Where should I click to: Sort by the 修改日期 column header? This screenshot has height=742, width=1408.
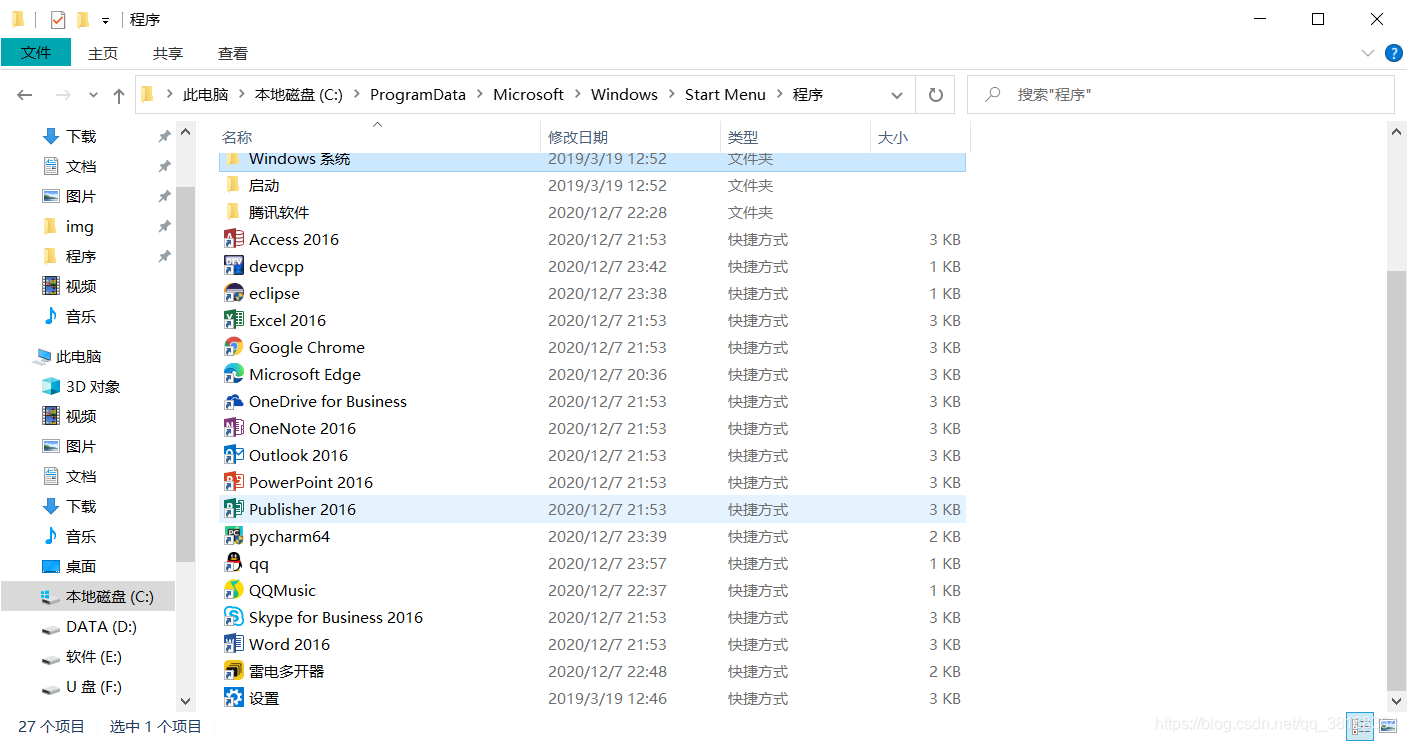click(x=630, y=137)
